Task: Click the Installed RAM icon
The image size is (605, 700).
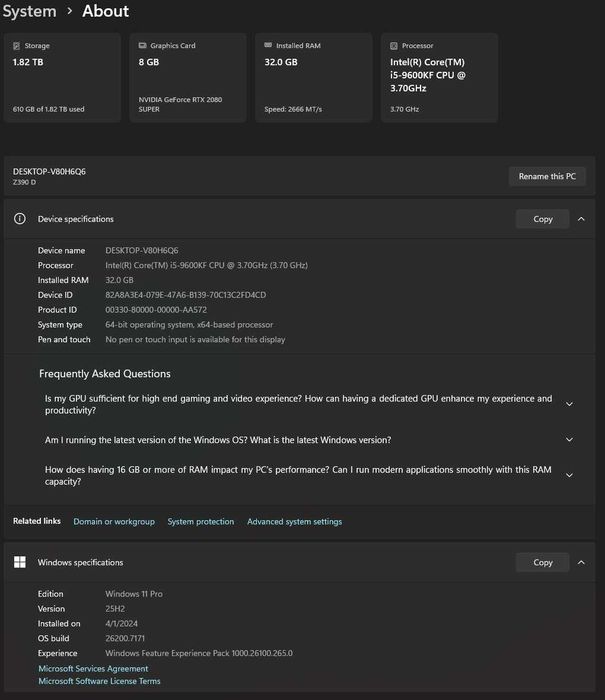Action: coord(268,45)
